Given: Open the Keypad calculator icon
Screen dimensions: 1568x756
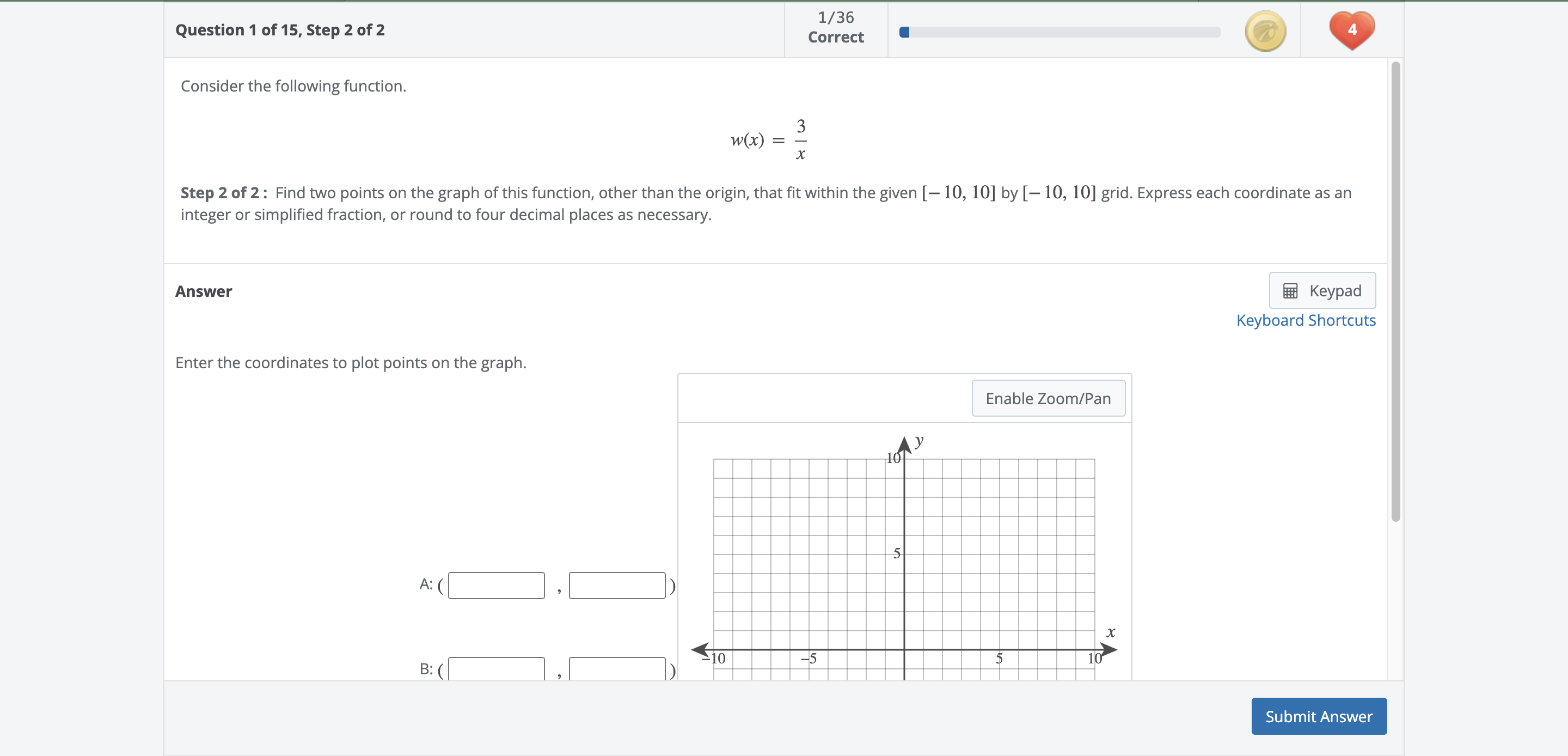Looking at the screenshot, I should pyautogui.click(x=1322, y=291).
